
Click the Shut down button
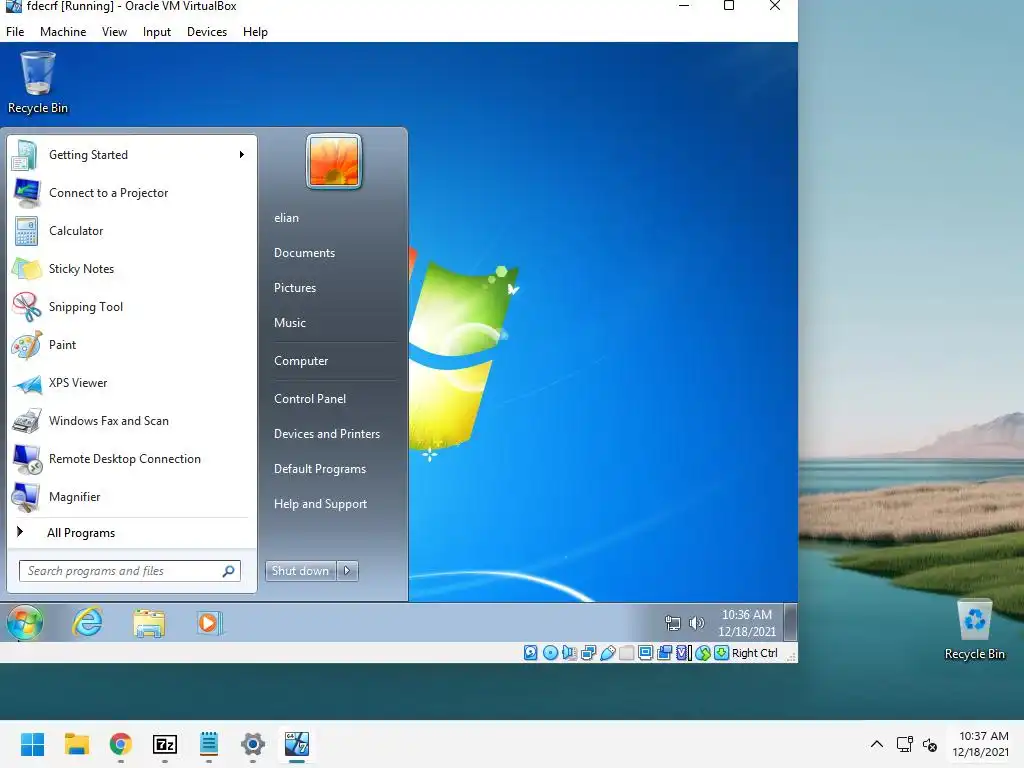pyautogui.click(x=300, y=571)
